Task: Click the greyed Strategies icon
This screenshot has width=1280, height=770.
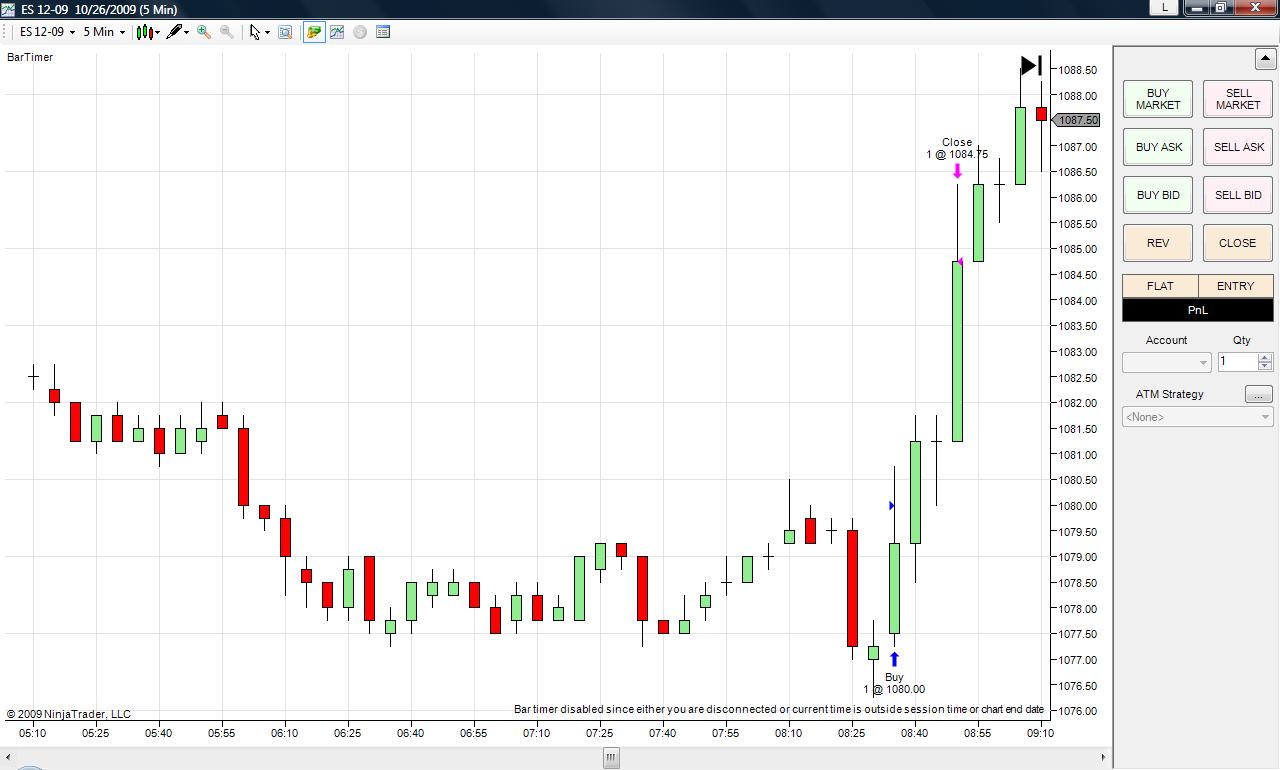Action: click(x=360, y=32)
